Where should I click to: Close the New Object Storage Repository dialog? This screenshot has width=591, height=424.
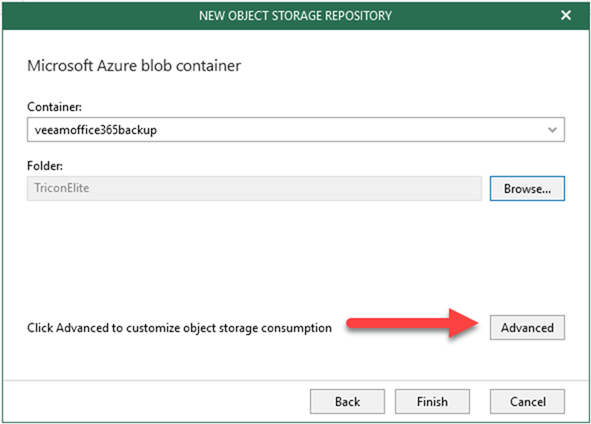(565, 15)
